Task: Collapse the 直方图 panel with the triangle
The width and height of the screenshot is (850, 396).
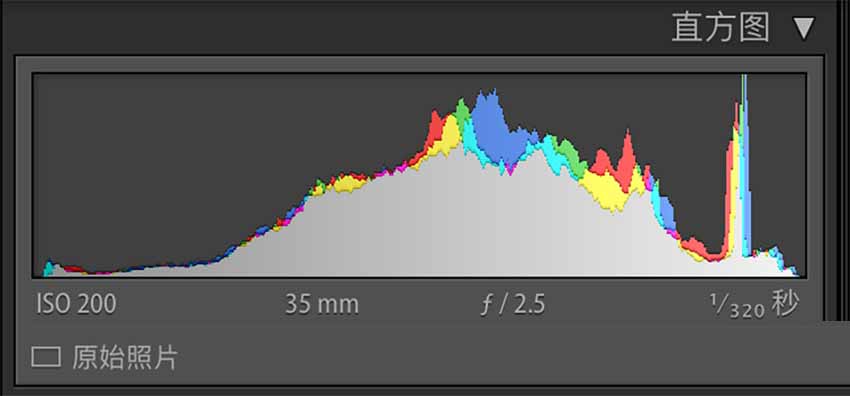Action: [804, 29]
